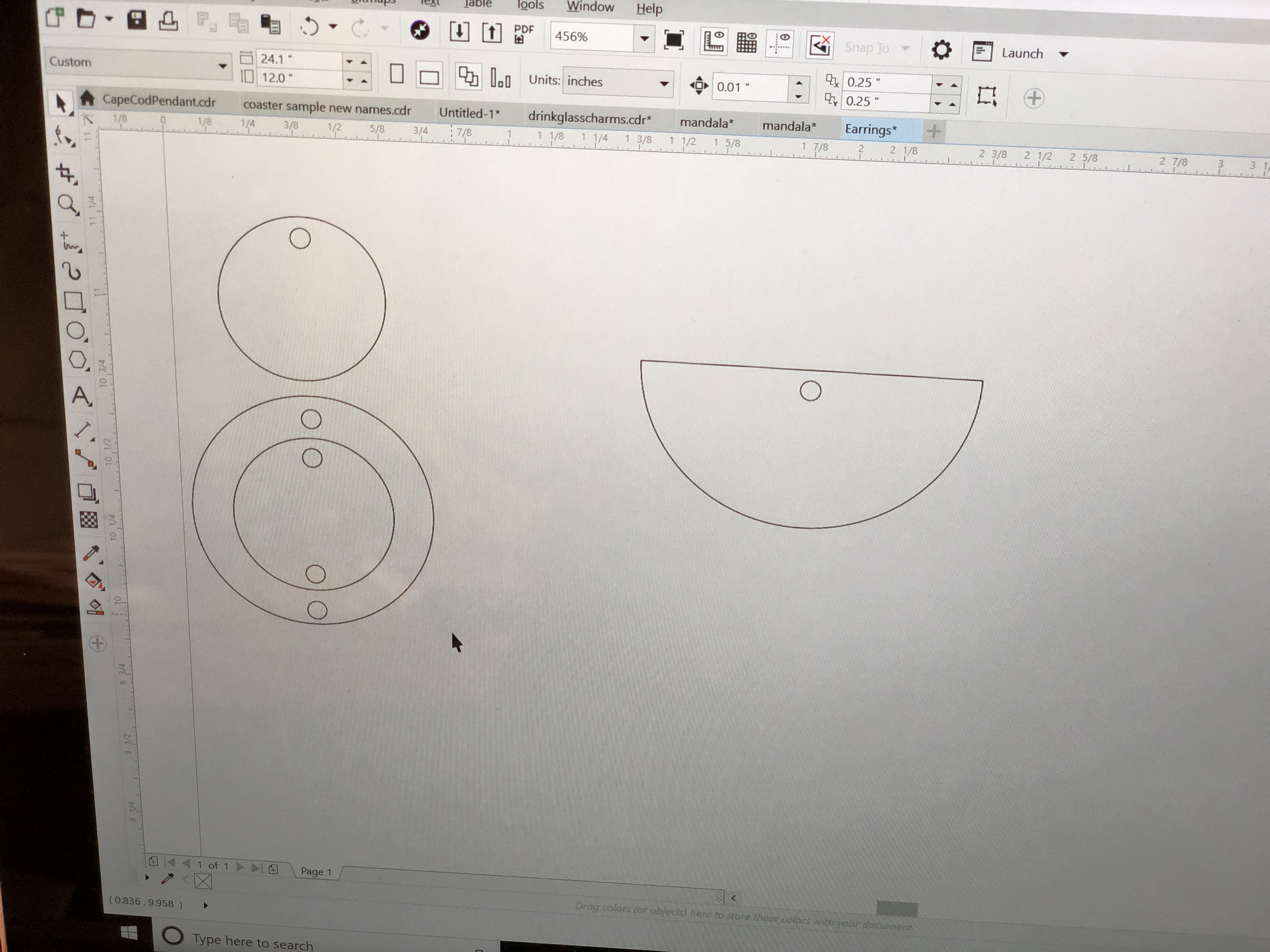Switch to Untitled-1 document tab
Viewport: 1270px width, 952px height.
[469, 113]
